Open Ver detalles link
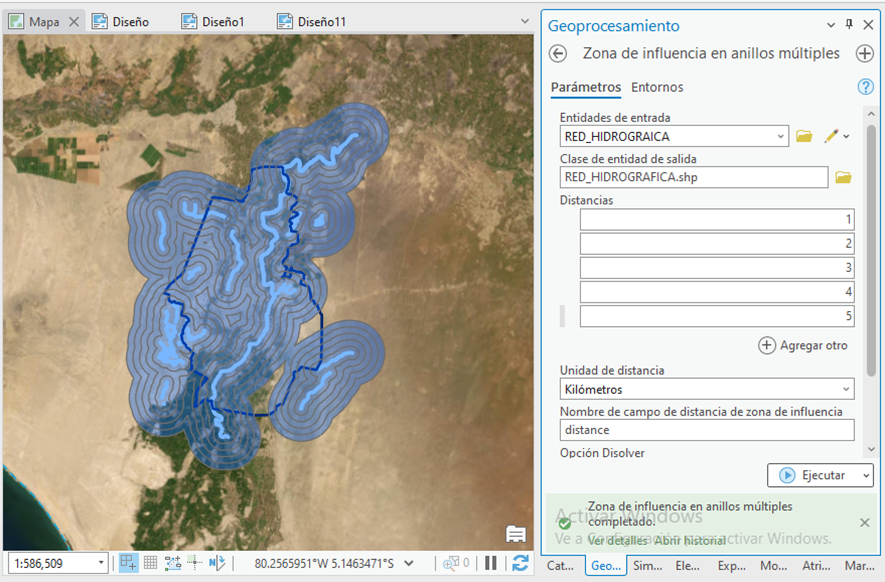 pyautogui.click(x=617, y=541)
